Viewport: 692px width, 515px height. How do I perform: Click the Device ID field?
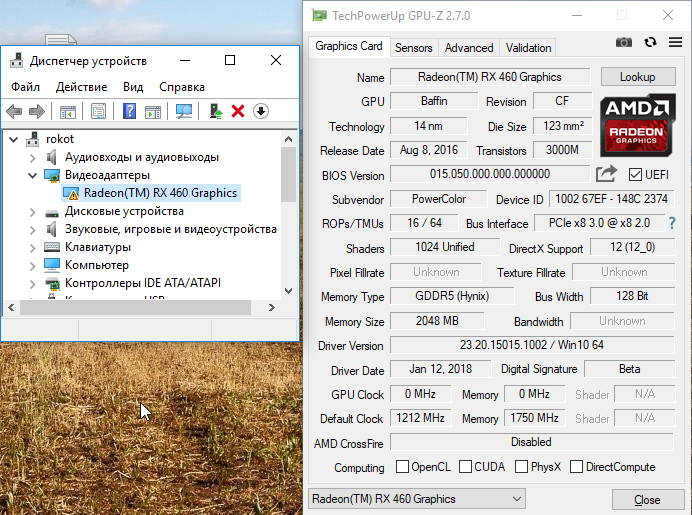pyautogui.click(x=612, y=199)
